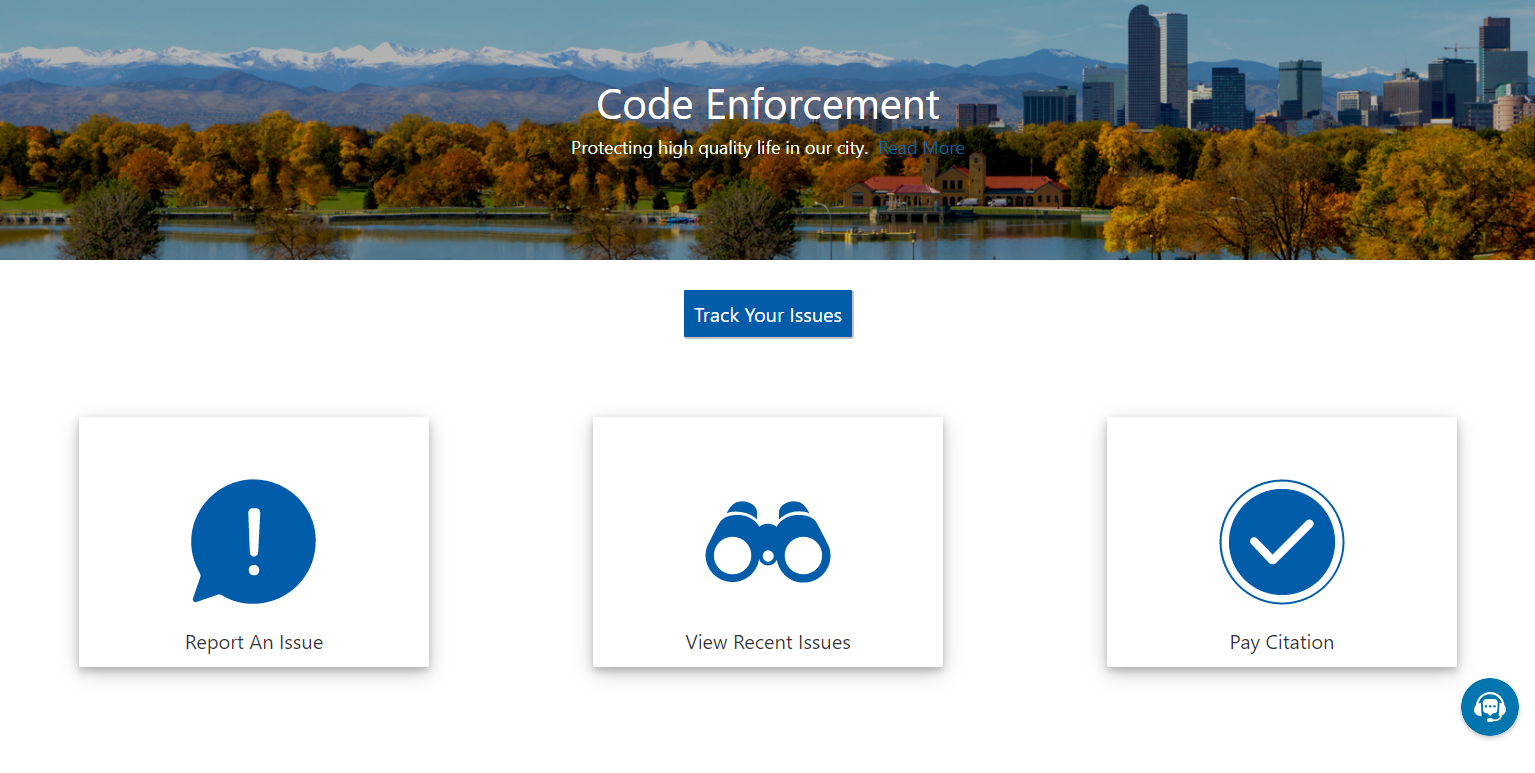Click the Code Enforcement page heading
Image resolution: width=1535 pixels, height=773 pixels.
(x=767, y=104)
